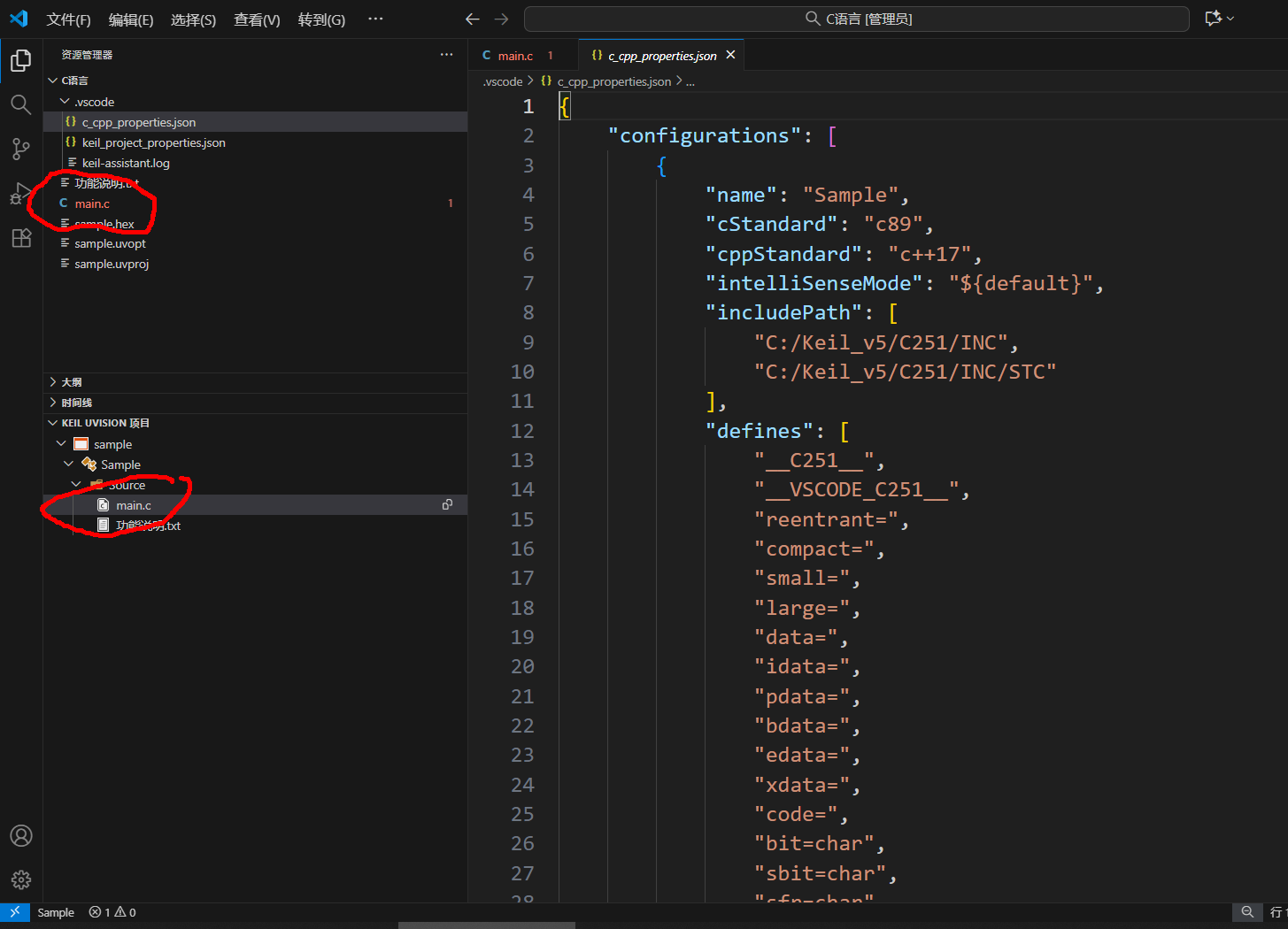This screenshot has height=929, width=1288.
Task: Open main.c in the explorer file tree
Action: pyautogui.click(x=256, y=203)
